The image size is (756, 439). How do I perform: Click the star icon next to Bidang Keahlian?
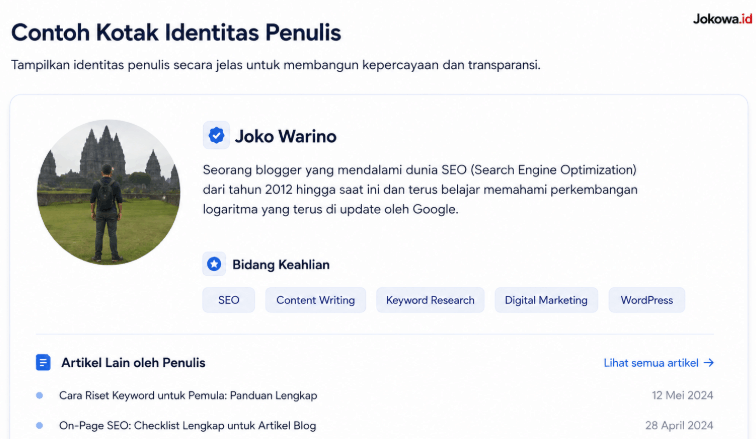(214, 264)
